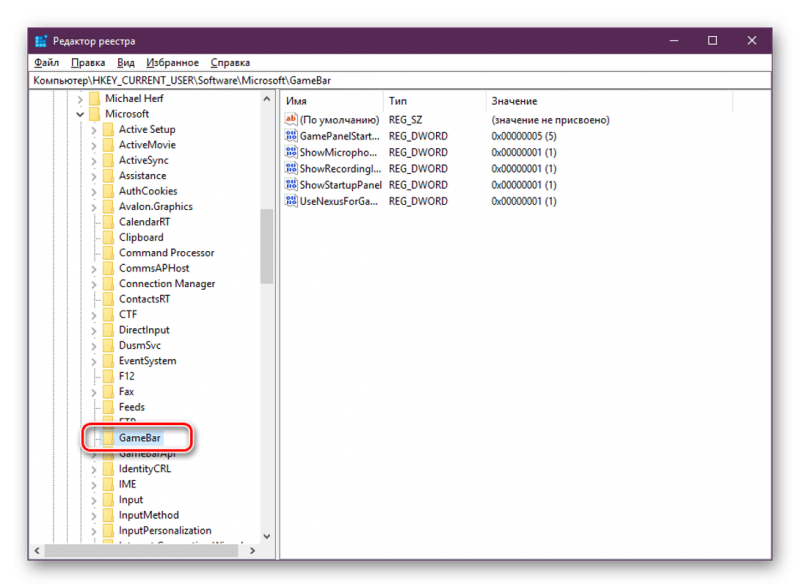Click the Active Setup folder icon
Viewport: 800px width, 588px height.
click(x=108, y=130)
